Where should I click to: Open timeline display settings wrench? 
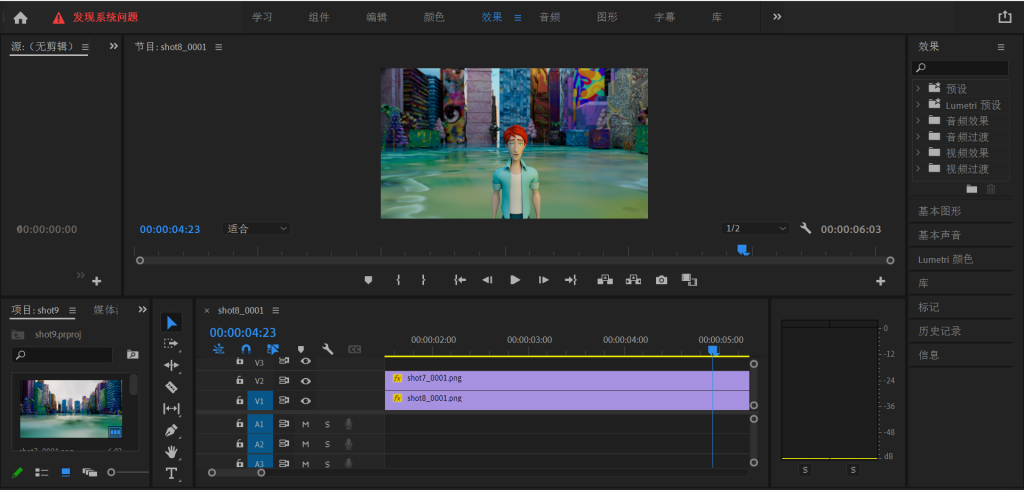328,350
